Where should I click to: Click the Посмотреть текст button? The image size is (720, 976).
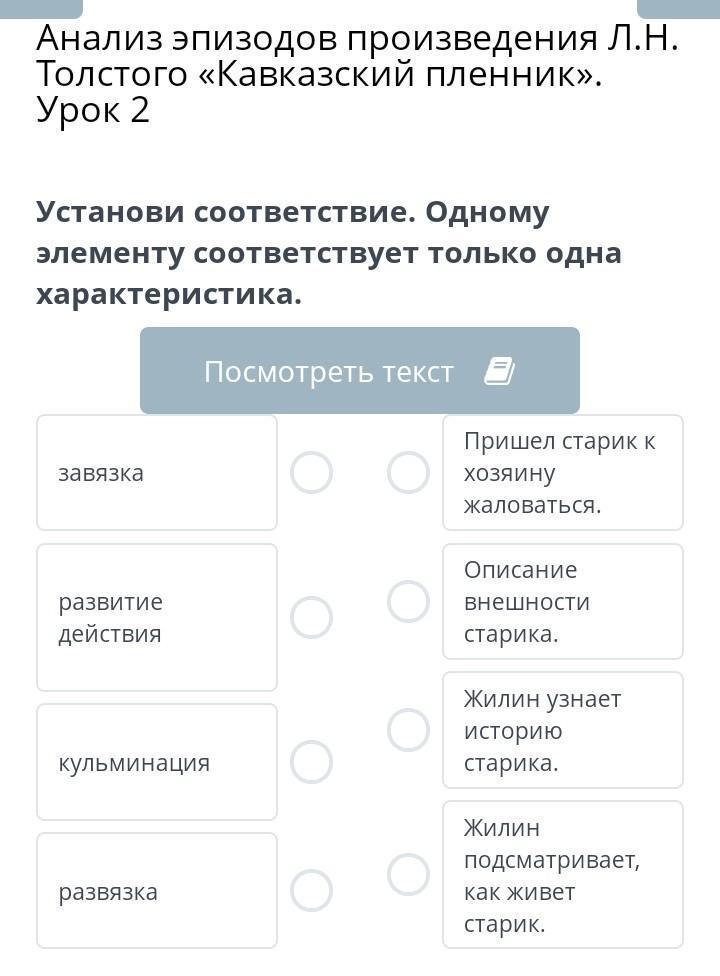(359, 370)
